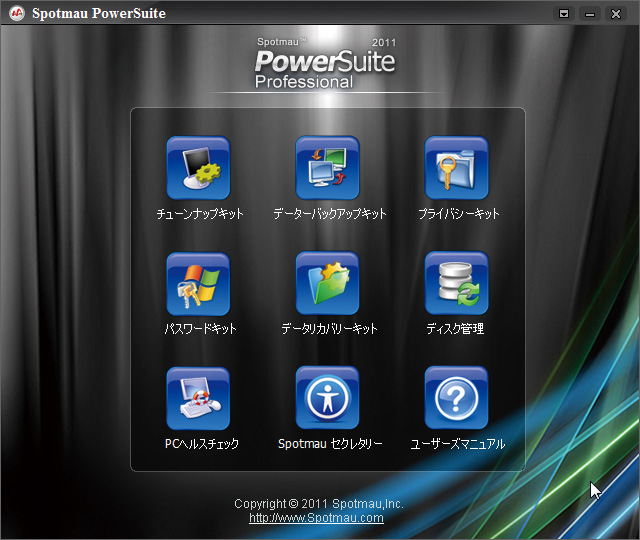Click the データリカバリーキット text label
This screenshot has width=640, height=540.
pos(329,329)
